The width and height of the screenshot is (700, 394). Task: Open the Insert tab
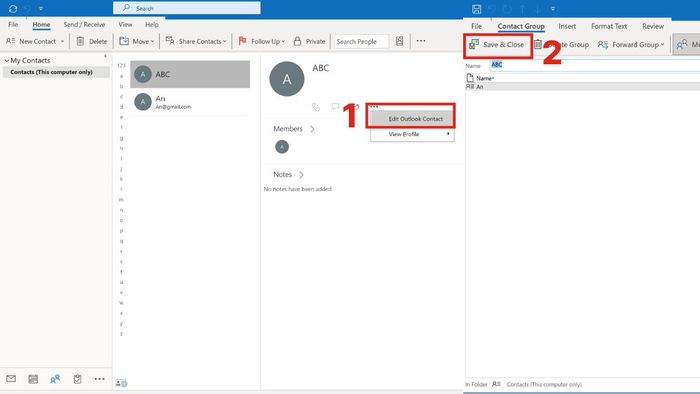[x=567, y=26]
